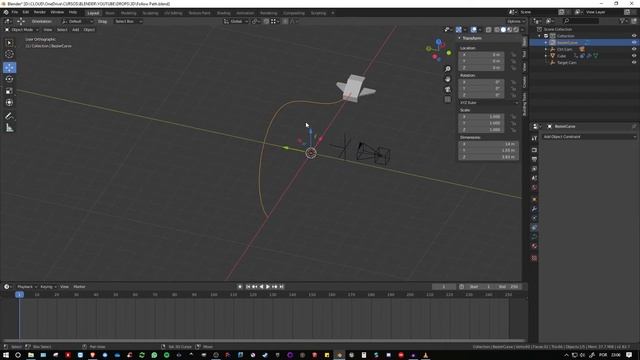The image size is (640, 360).
Task: Activate the Scale tool
Action: [9, 91]
